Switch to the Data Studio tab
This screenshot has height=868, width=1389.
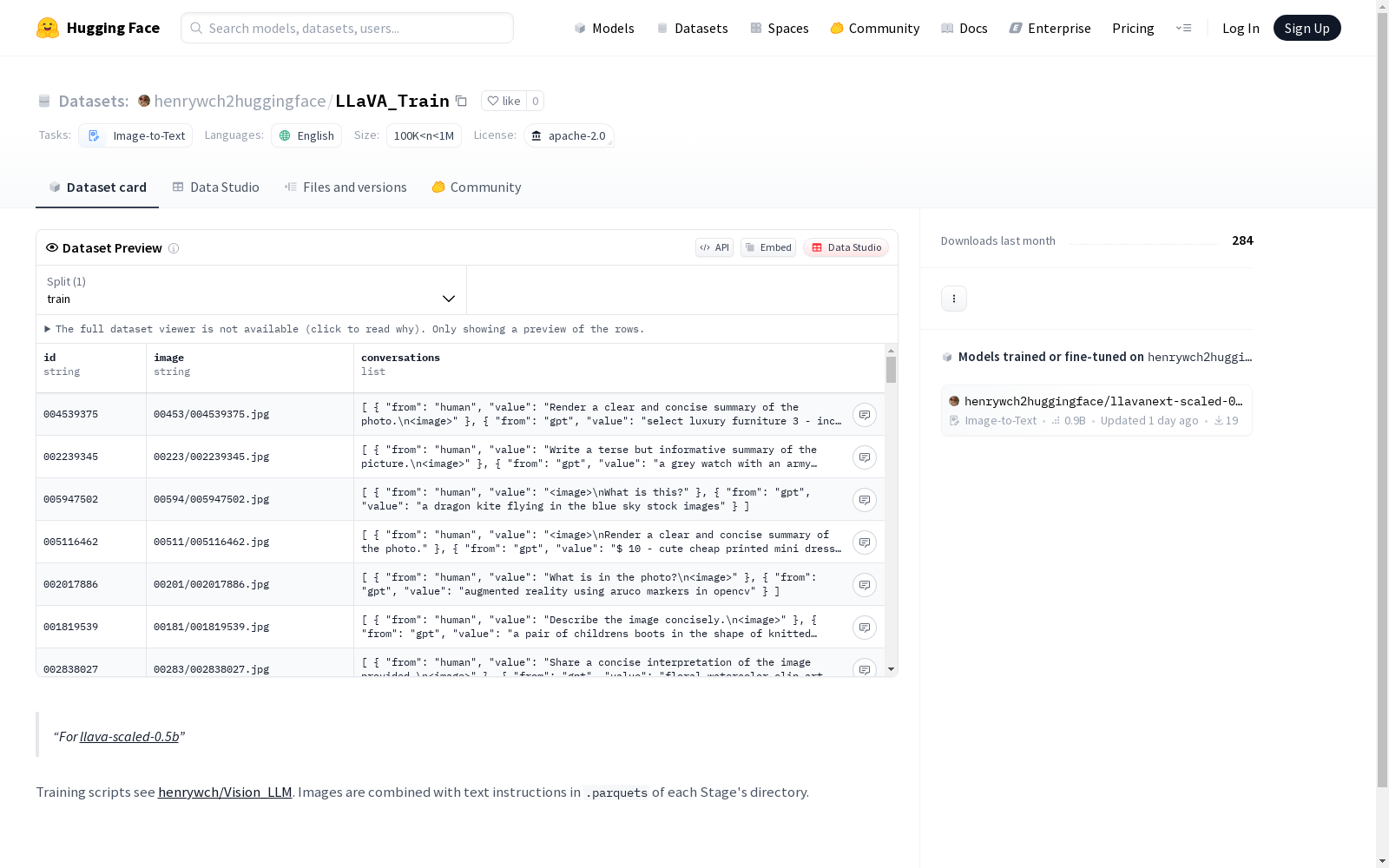pyautogui.click(x=215, y=187)
